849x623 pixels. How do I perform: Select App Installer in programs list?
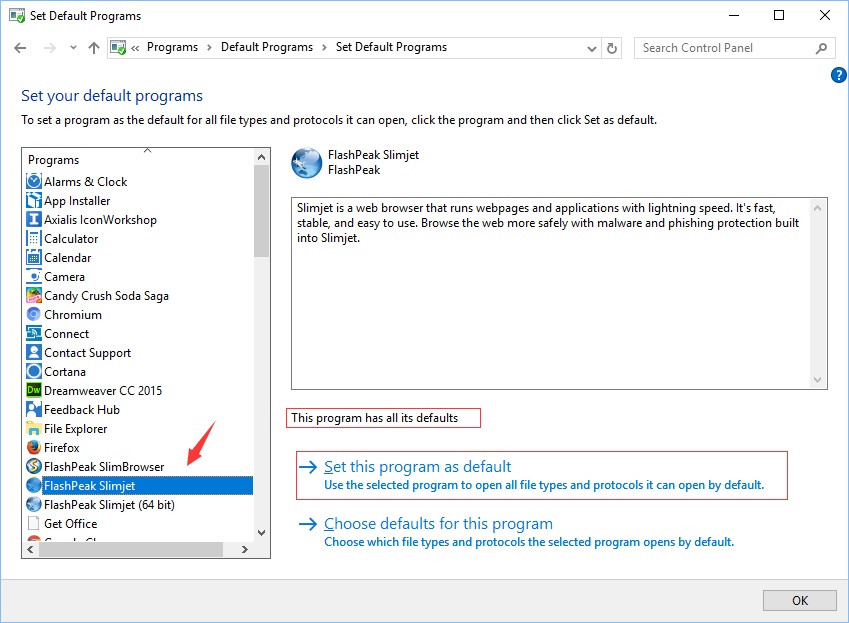tap(77, 201)
